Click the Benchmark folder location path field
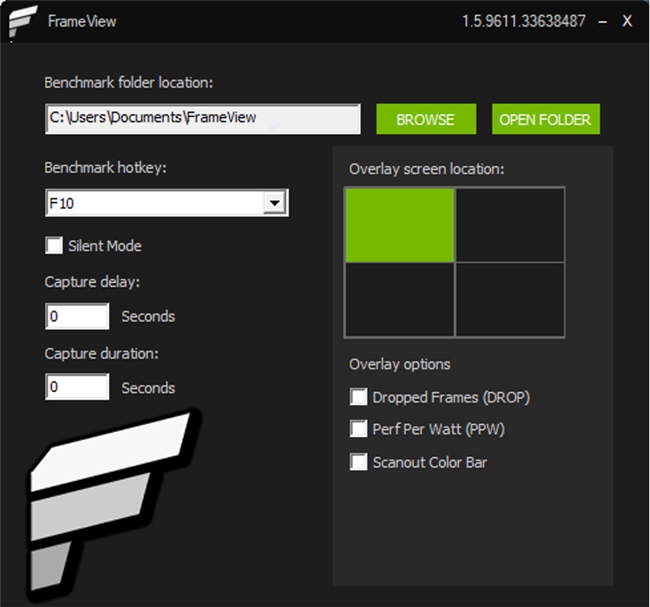Screen dimensions: 650x607 click(202, 118)
